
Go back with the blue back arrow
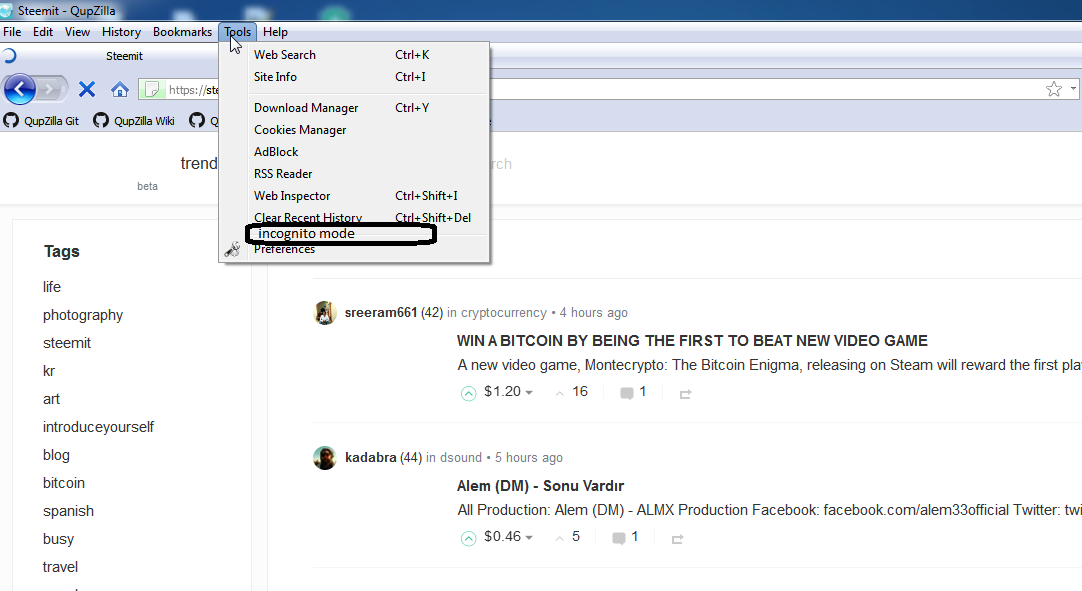(19, 89)
